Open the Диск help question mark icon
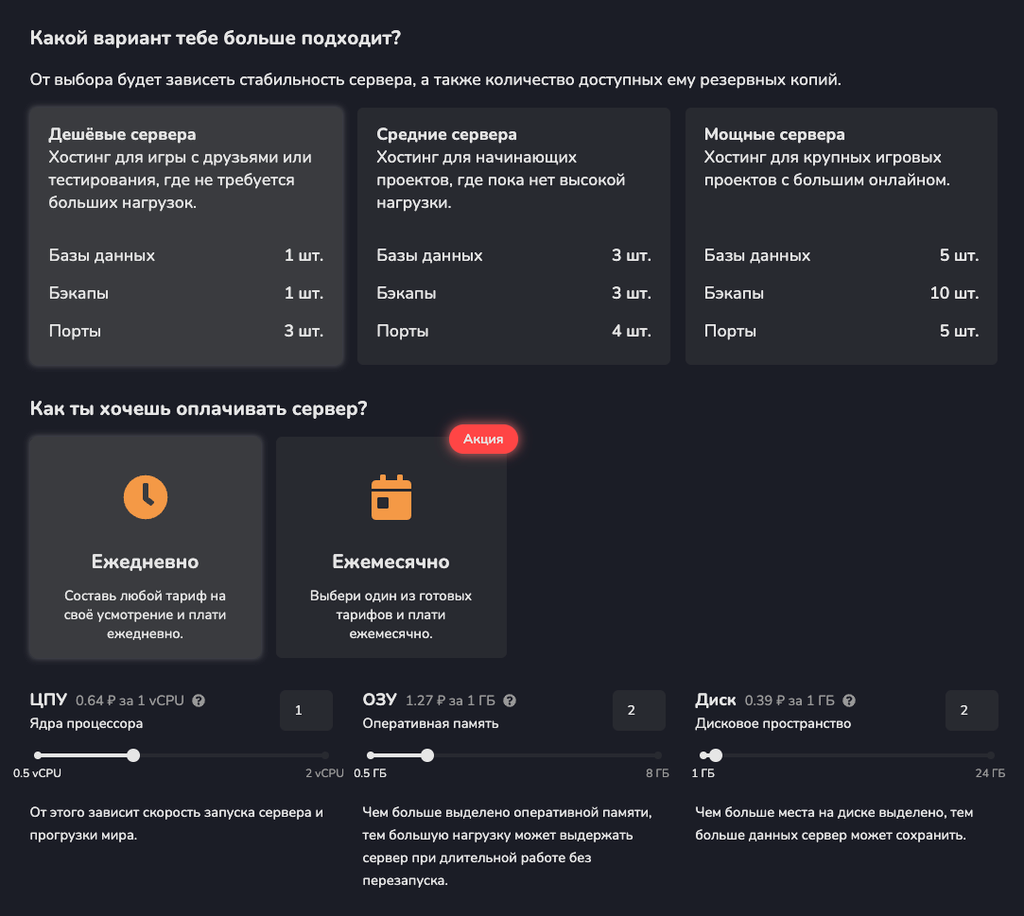 coord(848,700)
